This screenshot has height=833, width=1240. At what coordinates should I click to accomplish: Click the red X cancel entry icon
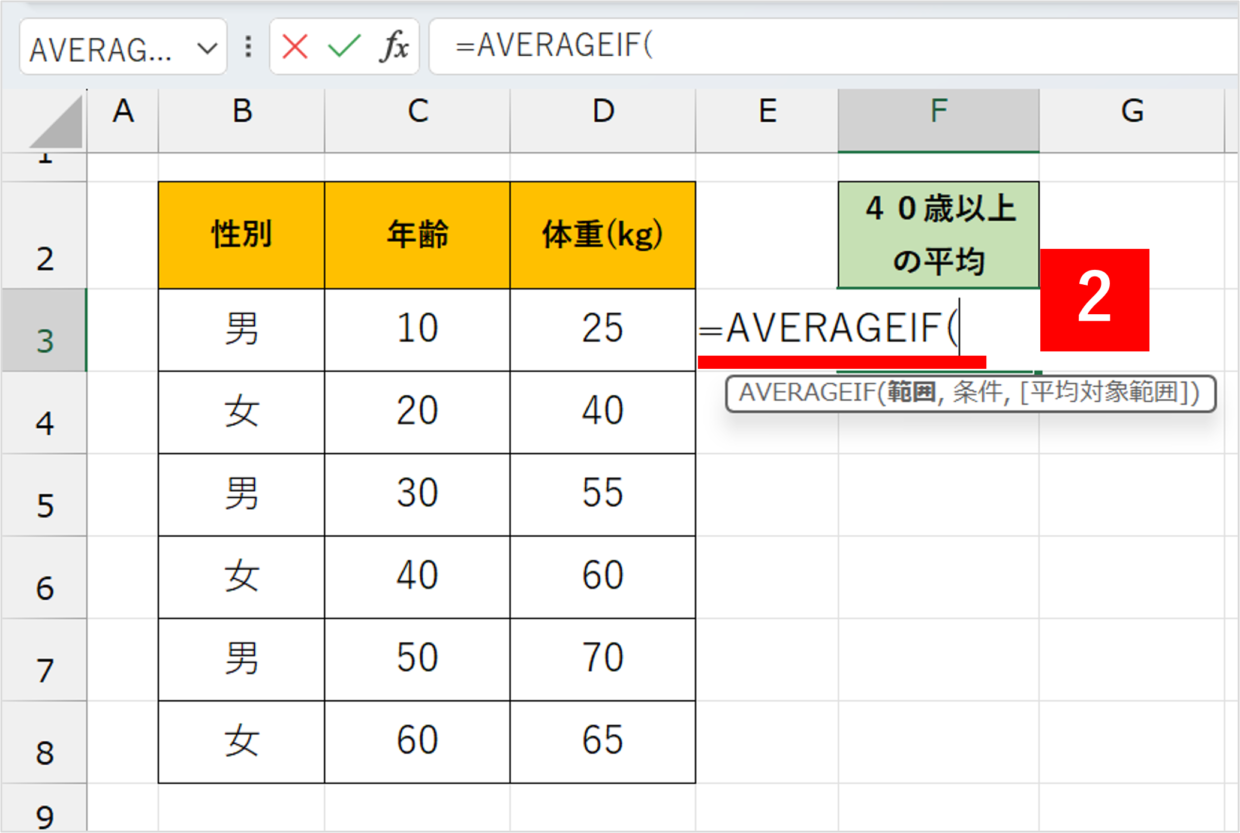coord(295,47)
